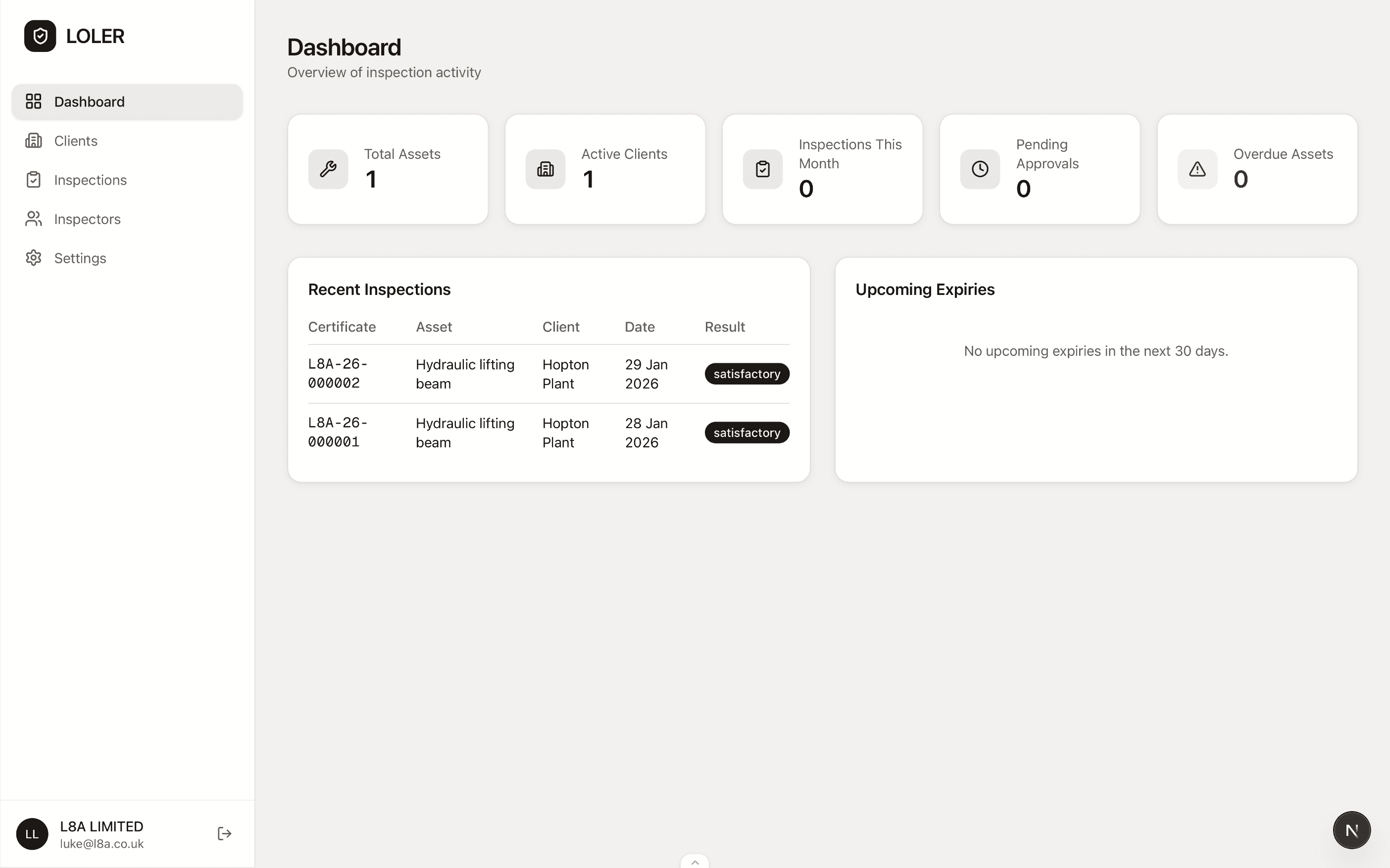Viewport: 1390px width, 868px height.
Task: Click the LL user avatar
Action: (32, 834)
